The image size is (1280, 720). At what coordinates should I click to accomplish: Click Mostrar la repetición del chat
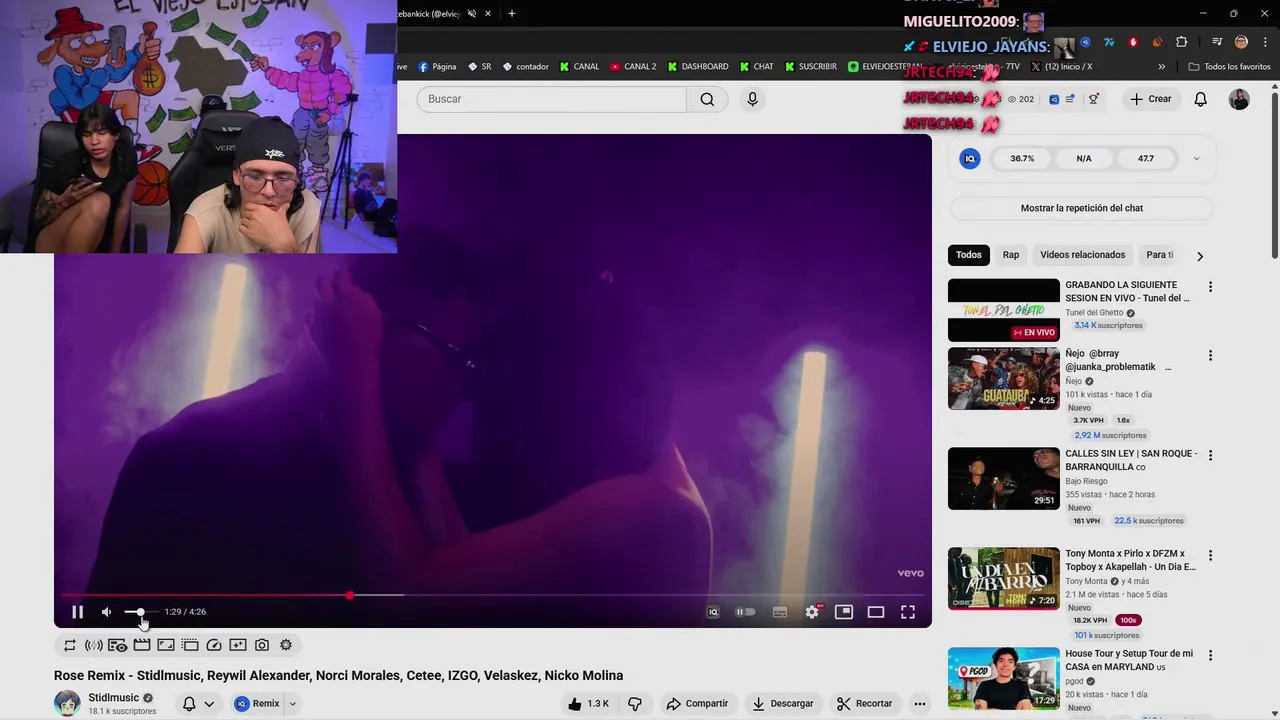1082,208
